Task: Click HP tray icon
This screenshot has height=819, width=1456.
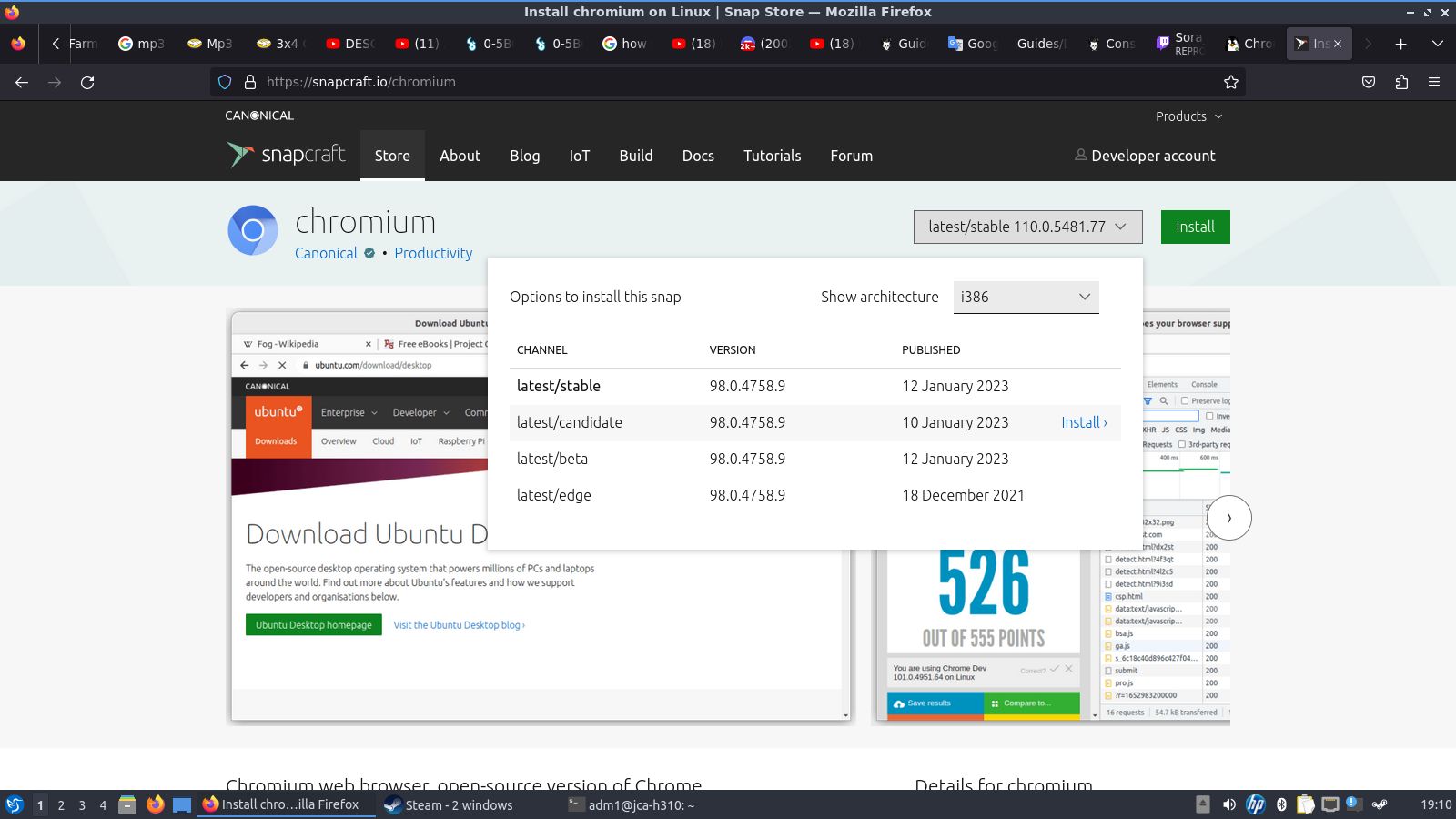Action: tap(1255, 804)
